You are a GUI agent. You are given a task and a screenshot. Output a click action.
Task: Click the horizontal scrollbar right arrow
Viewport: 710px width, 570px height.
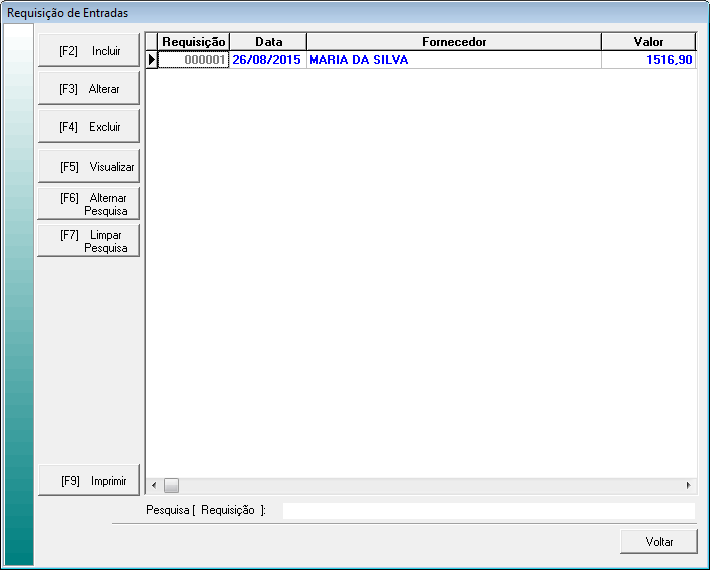688,485
